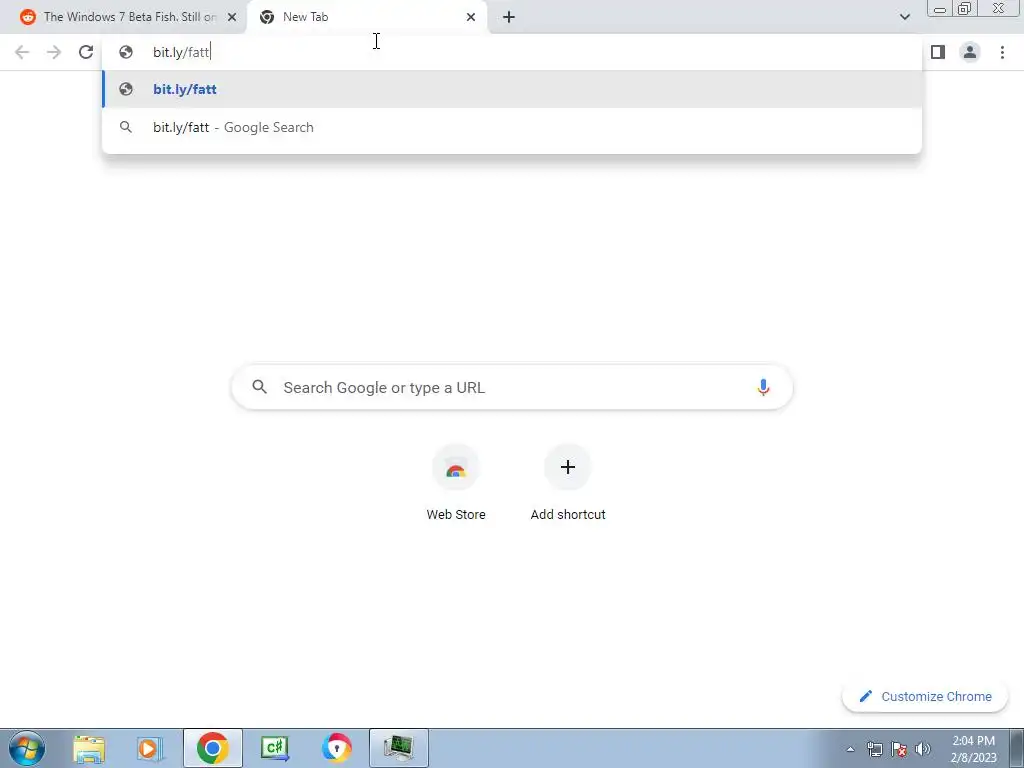Click the globe icon in the address bar
The width and height of the screenshot is (1024, 768).
pos(125,52)
